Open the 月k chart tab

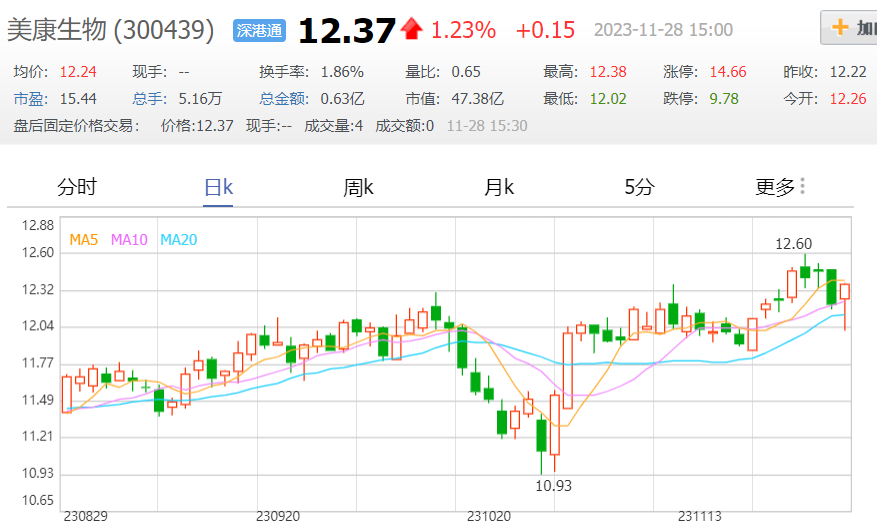[499, 187]
